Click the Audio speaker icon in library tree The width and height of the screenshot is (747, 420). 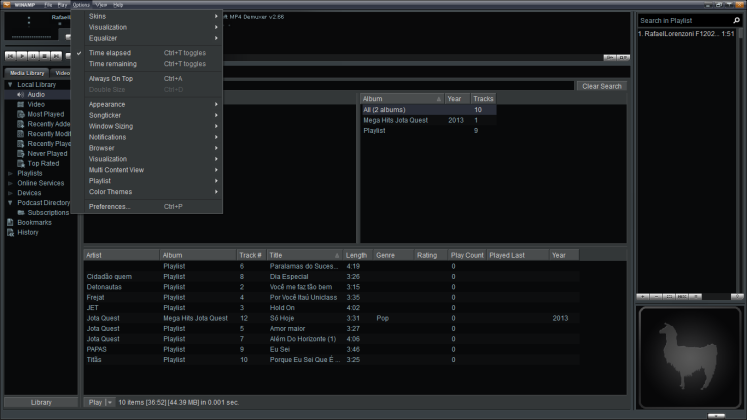[x=20, y=95]
